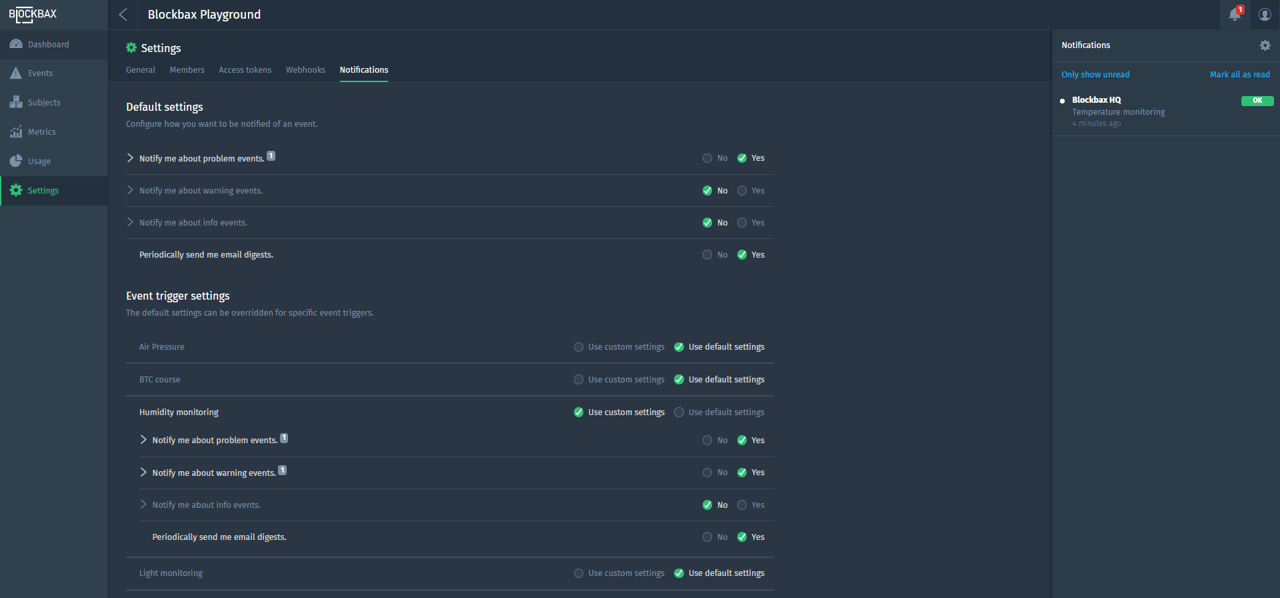Open the user profile icon

[x=1264, y=14]
